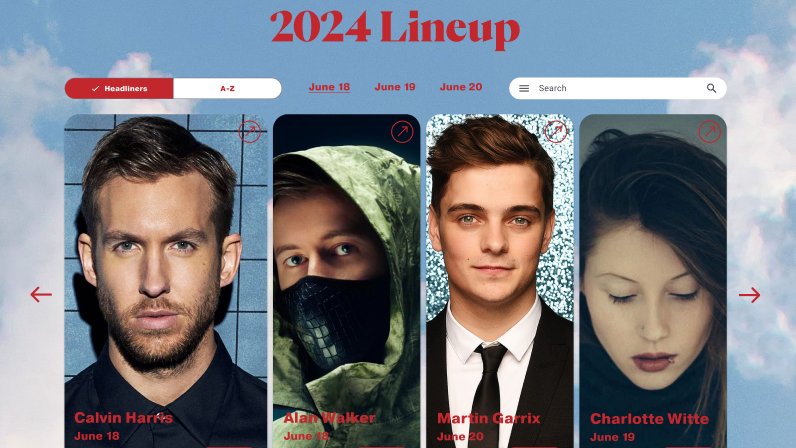Image resolution: width=796 pixels, height=448 pixels.
Task: Click the magnifying glass search icon
Action: coord(711,88)
